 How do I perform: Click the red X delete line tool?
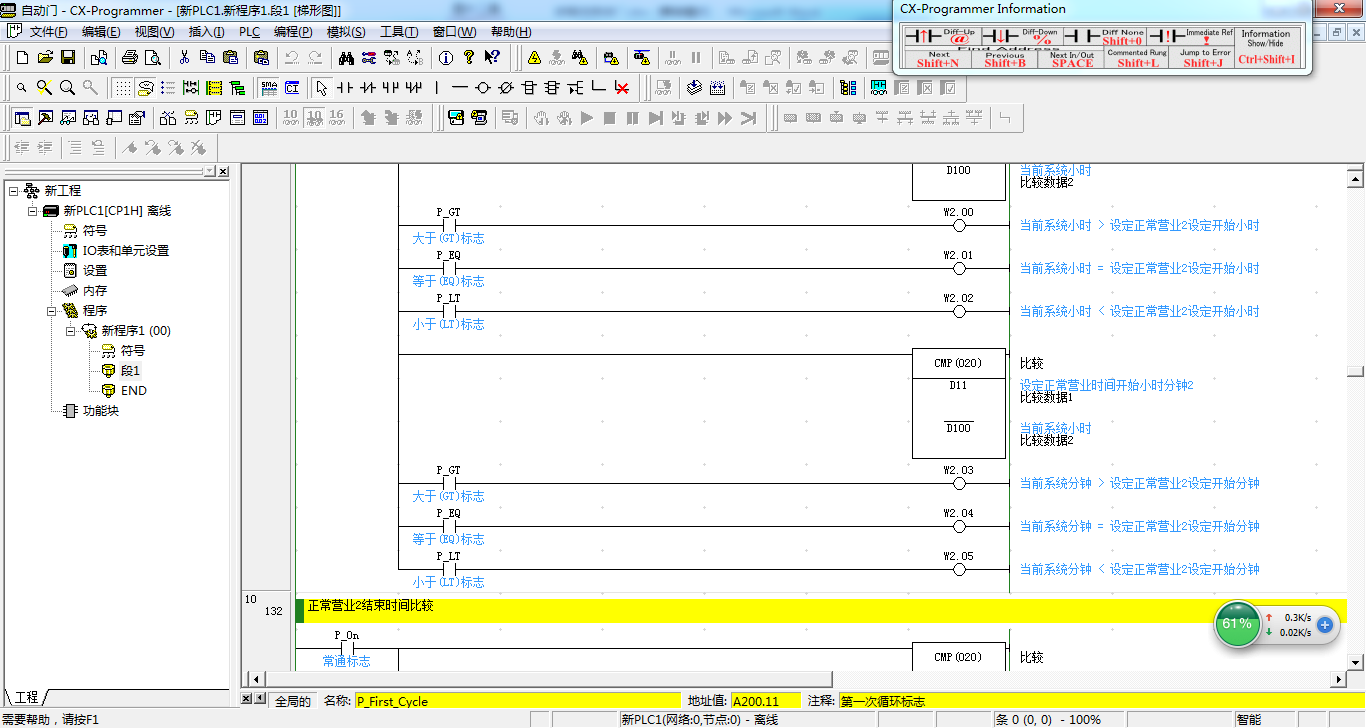[622, 87]
